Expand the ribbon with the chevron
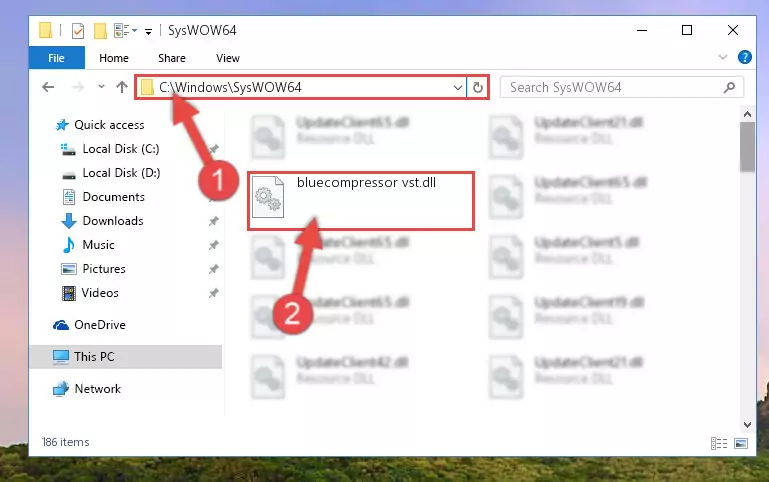The width and height of the screenshot is (769, 482). pyautogui.click(x=722, y=57)
